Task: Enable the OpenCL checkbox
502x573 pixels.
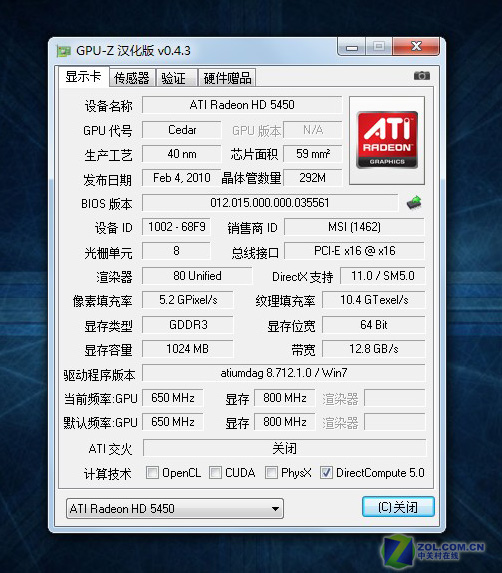Action: tap(152, 472)
